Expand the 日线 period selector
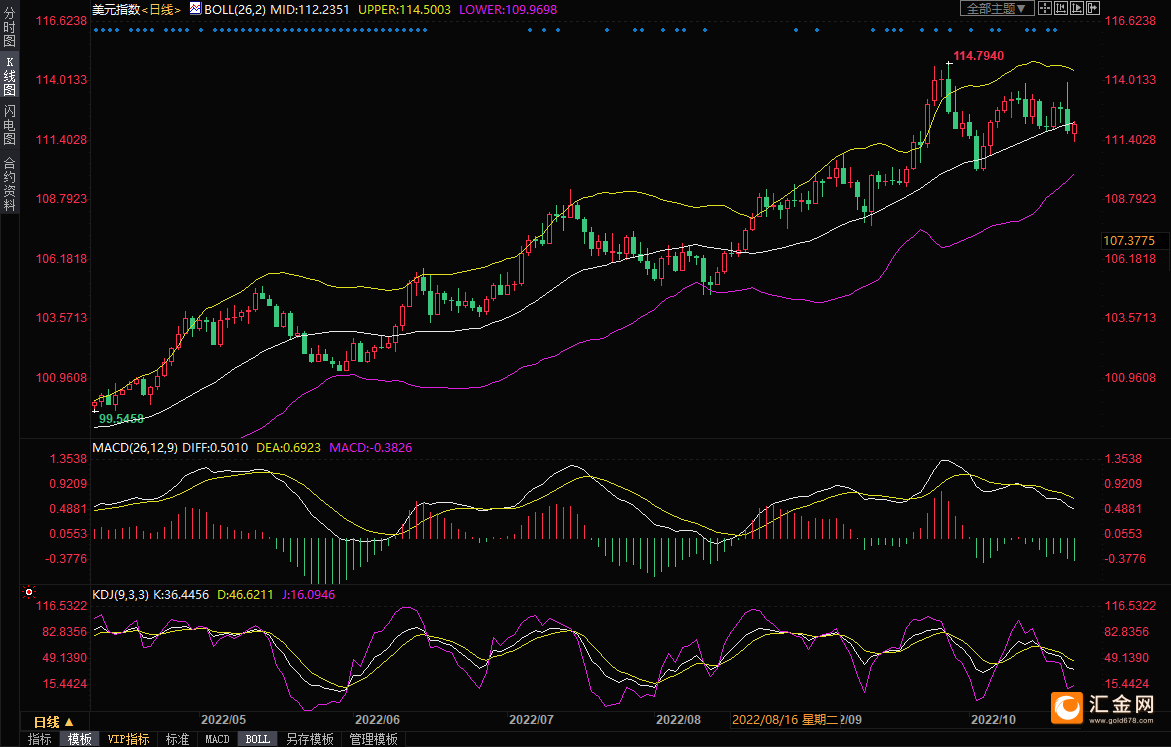This screenshot has width=1171, height=747. [53, 721]
